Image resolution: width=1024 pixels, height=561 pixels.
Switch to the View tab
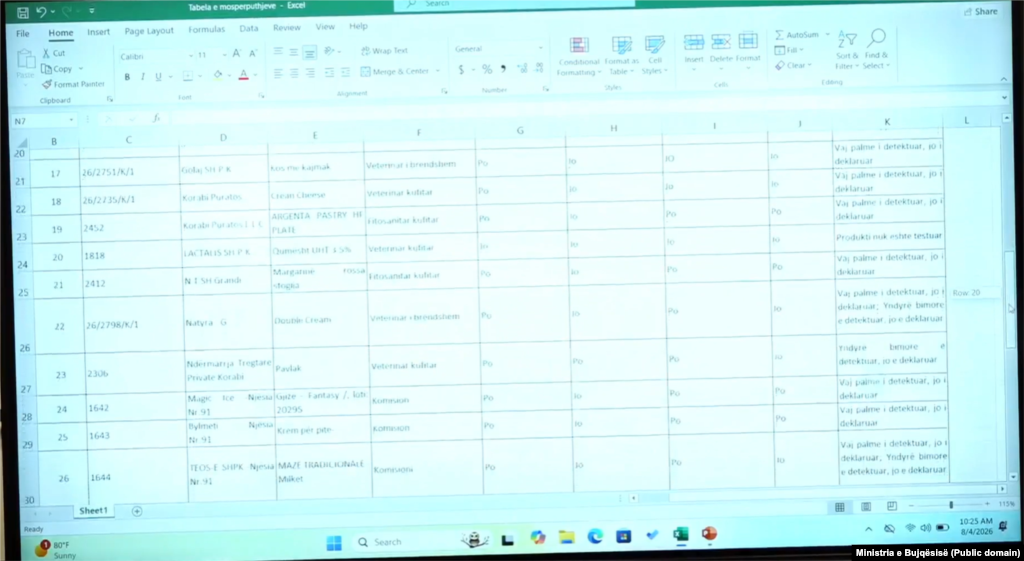click(x=325, y=27)
